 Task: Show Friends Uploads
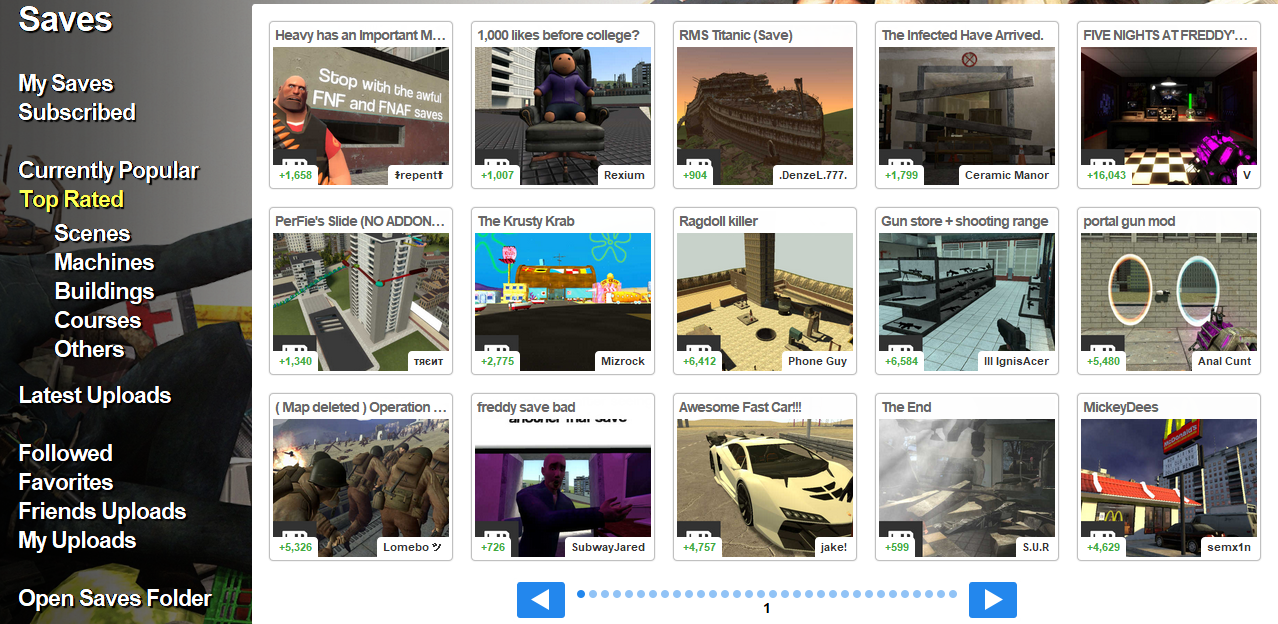click(102, 512)
